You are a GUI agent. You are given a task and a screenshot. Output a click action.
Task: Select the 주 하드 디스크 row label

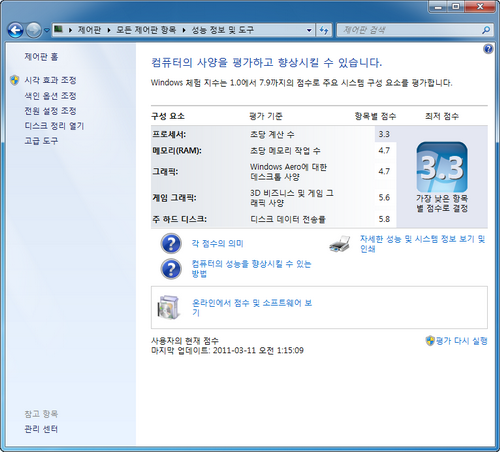tap(179, 219)
